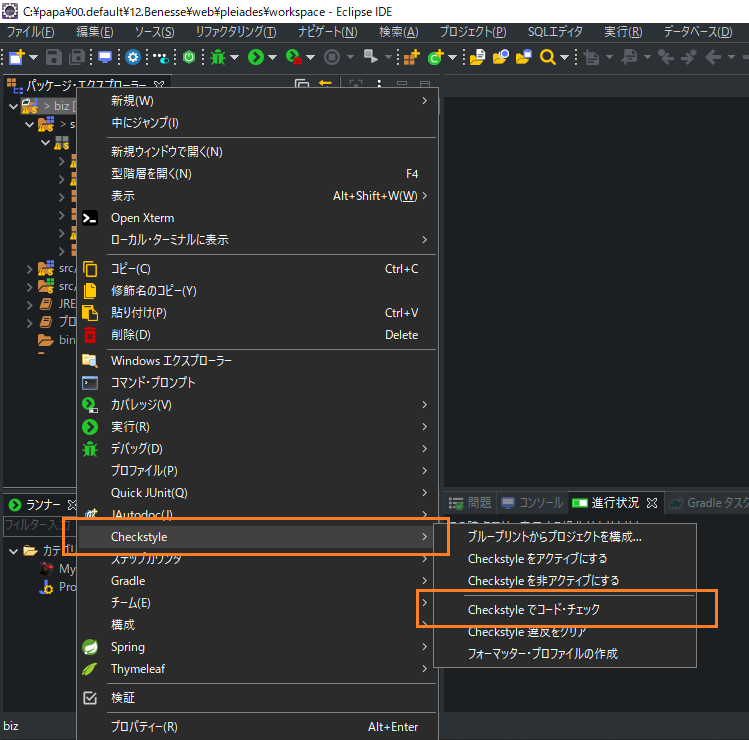Viewport: 749px width, 740px height.
Task: Click the Copy icon in context menu
Action: point(90,269)
